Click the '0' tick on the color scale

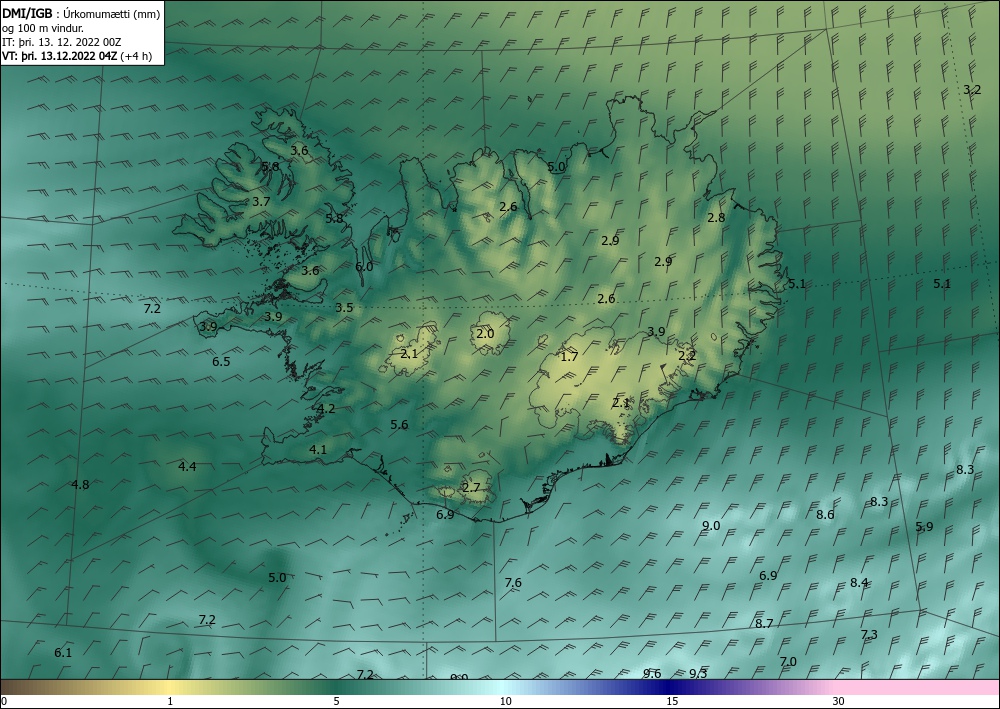[4, 701]
